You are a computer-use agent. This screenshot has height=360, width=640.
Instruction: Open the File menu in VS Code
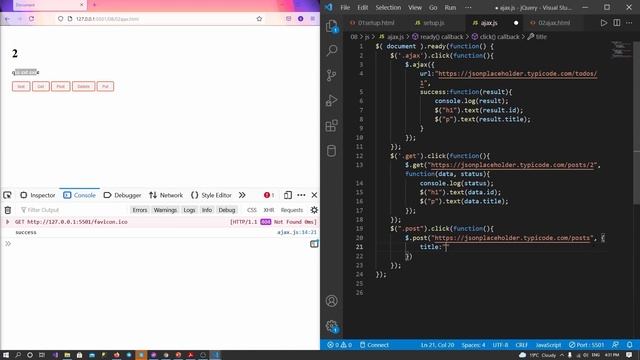(345, 7)
